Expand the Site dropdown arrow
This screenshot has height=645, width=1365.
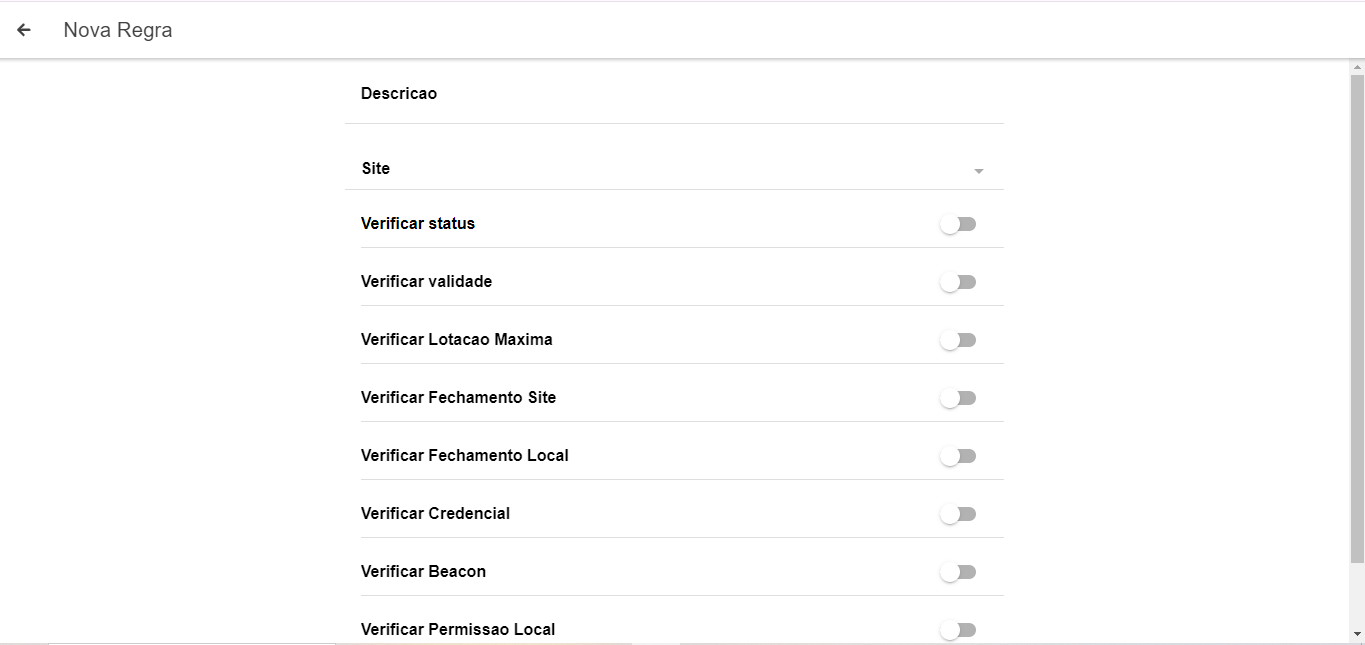(x=979, y=171)
